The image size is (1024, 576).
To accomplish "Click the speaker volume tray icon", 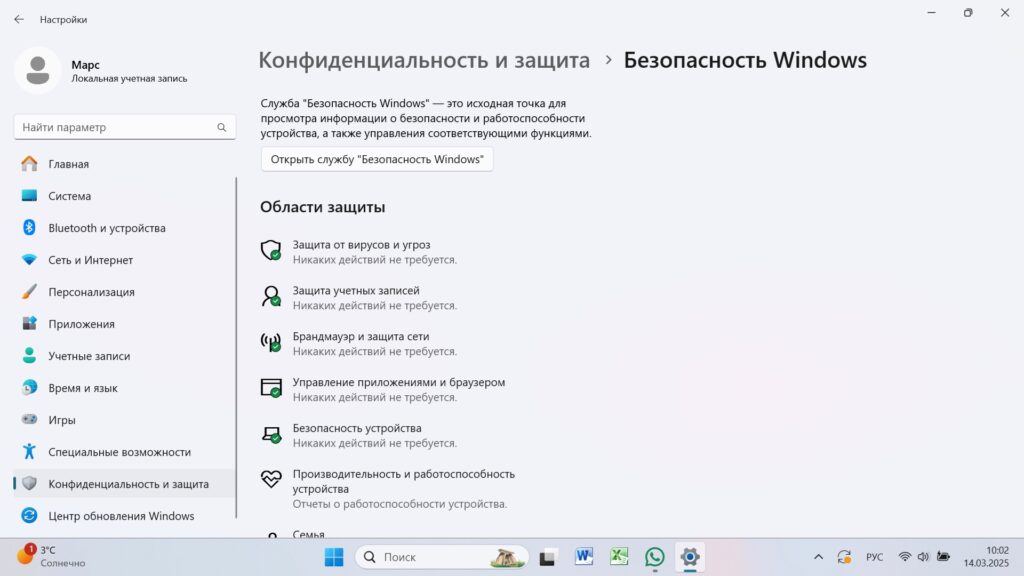I will point(923,557).
